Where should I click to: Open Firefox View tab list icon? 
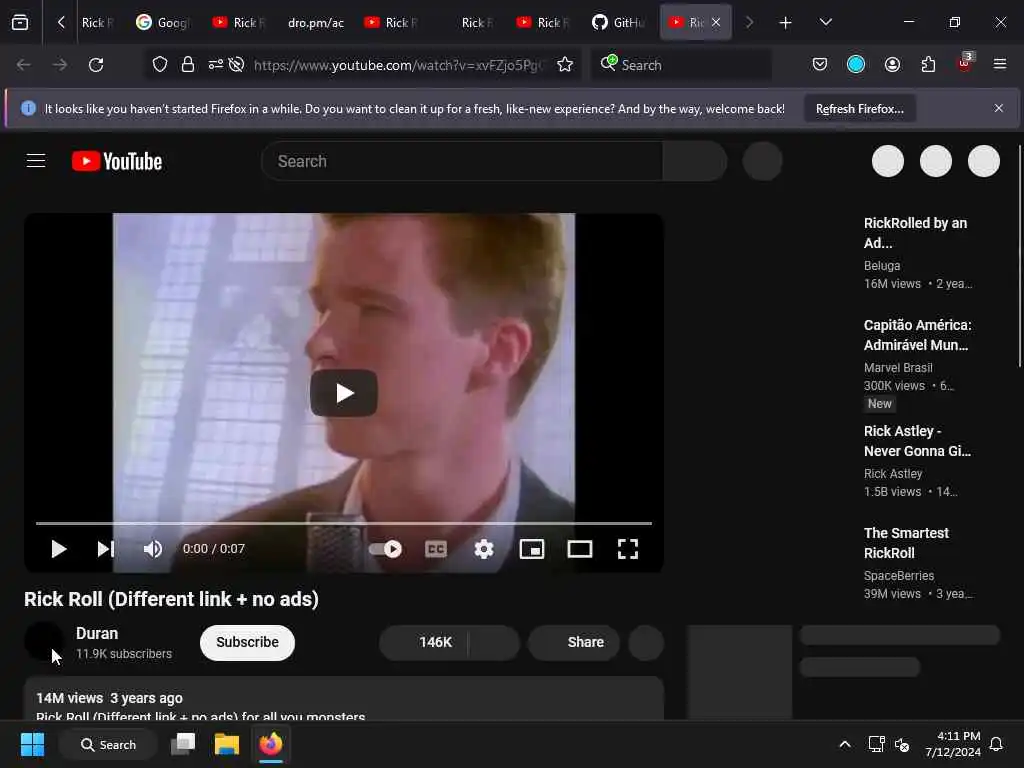click(20, 23)
